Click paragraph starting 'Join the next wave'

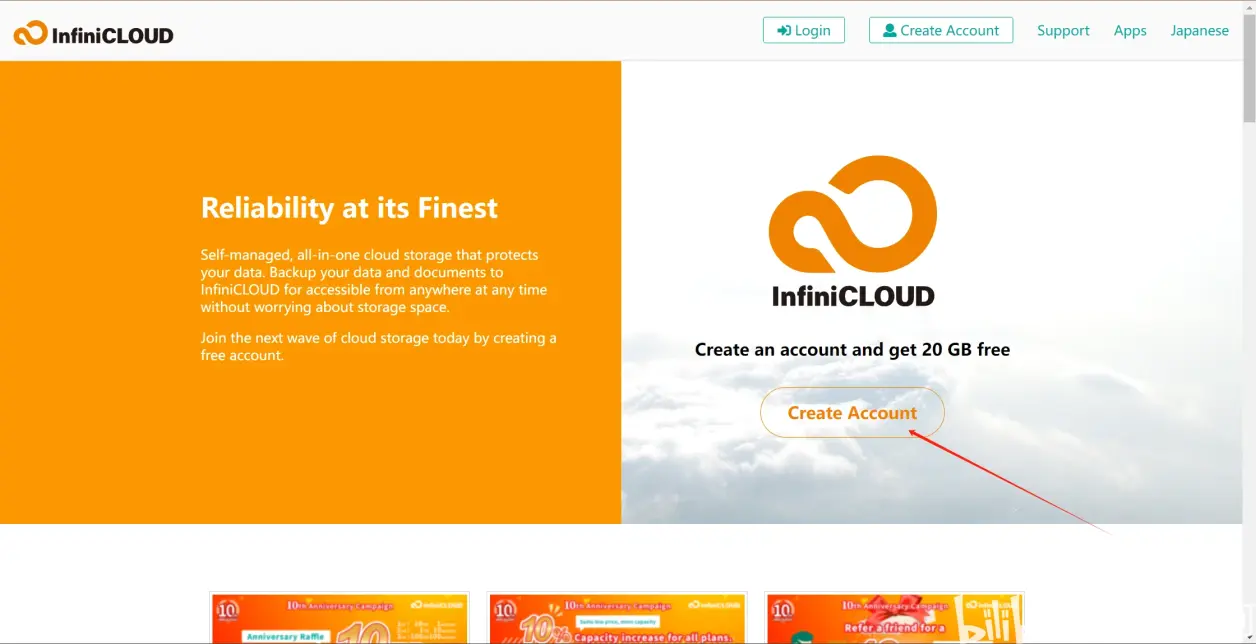(x=379, y=346)
